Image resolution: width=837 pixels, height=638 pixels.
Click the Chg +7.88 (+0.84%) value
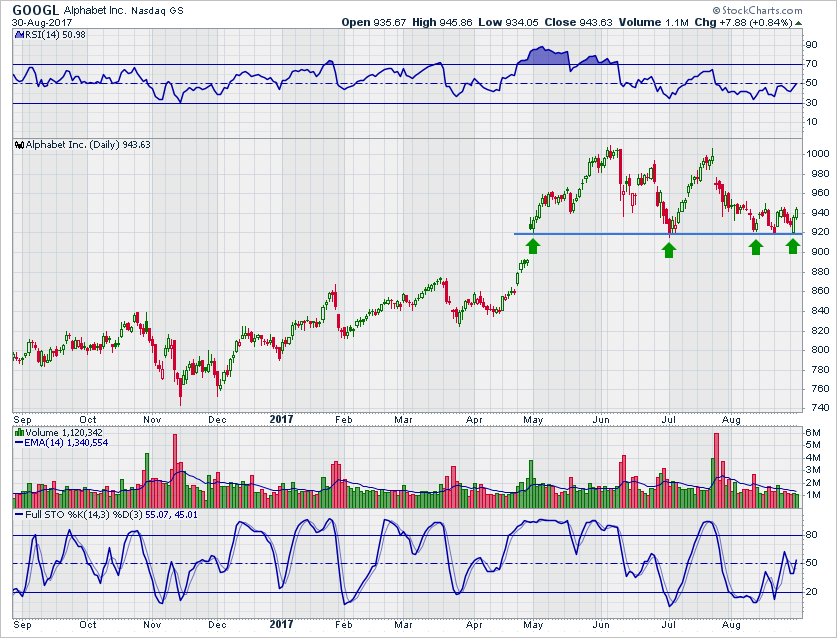click(743, 22)
